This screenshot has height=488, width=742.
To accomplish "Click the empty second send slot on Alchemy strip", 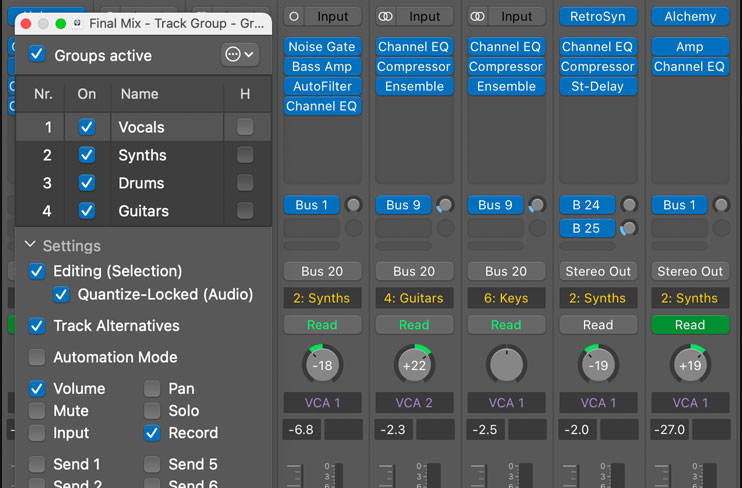I will (x=680, y=228).
